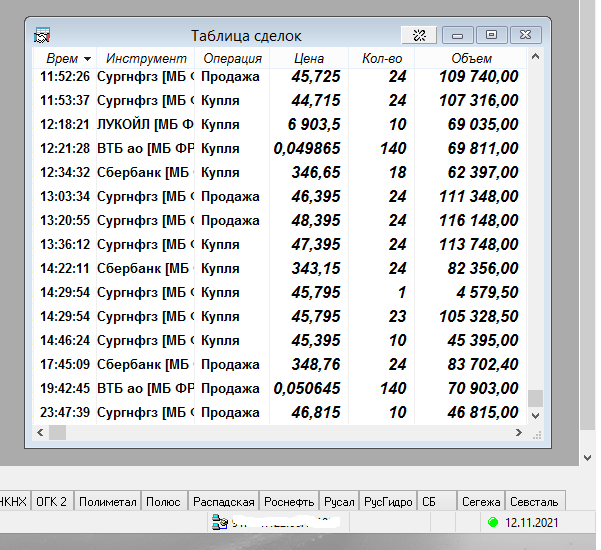Select the trade row at 11:52:26
Viewport: 601px width, 550px height.
coord(280,76)
